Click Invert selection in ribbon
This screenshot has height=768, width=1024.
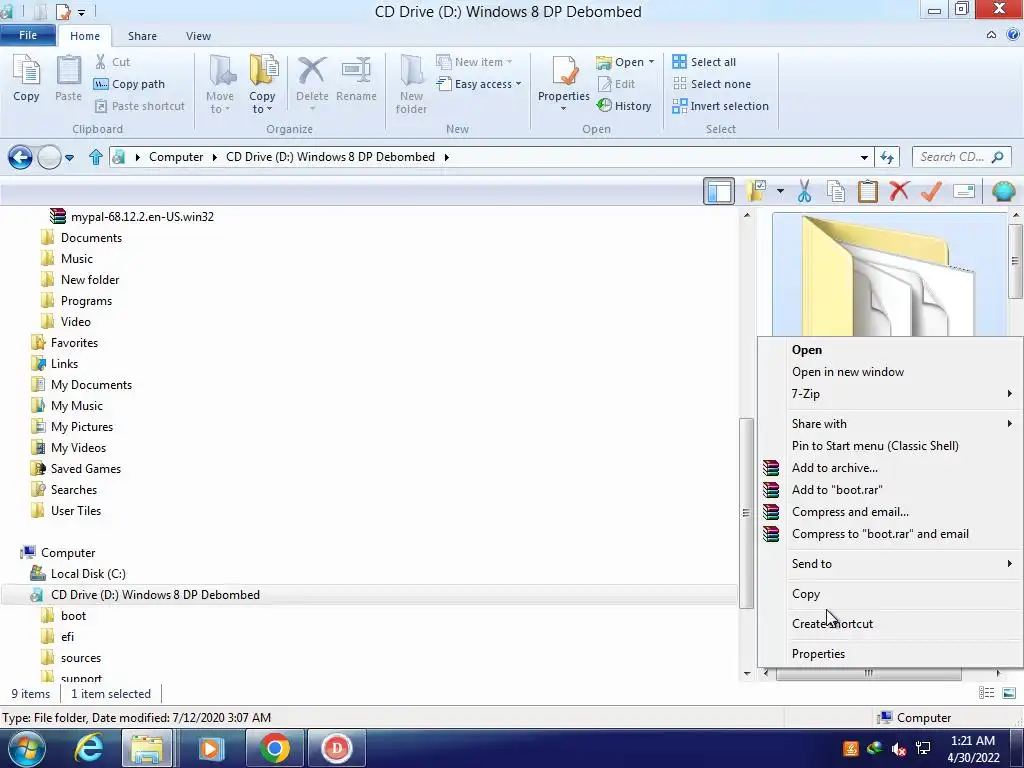(720, 106)
